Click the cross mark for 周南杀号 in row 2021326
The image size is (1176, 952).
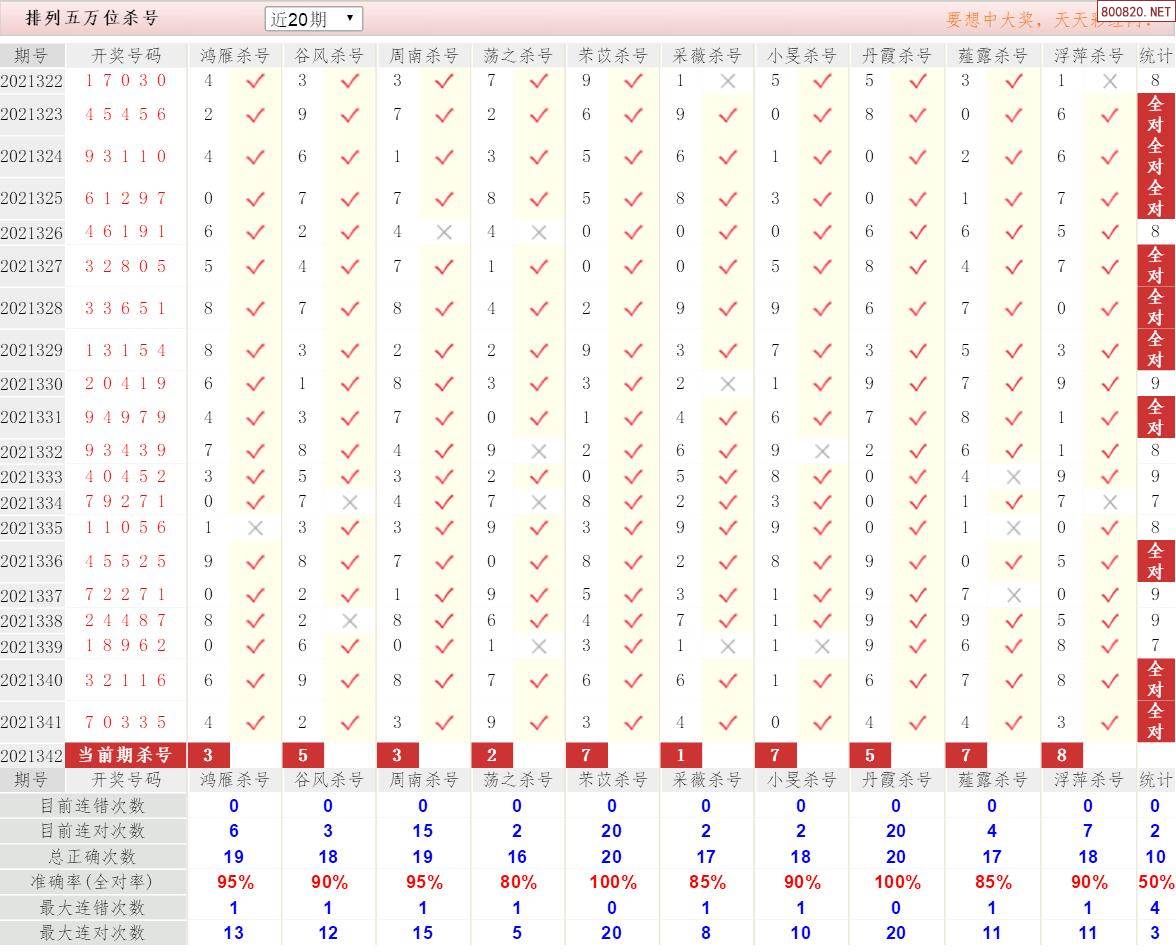(x=444, y=233)
